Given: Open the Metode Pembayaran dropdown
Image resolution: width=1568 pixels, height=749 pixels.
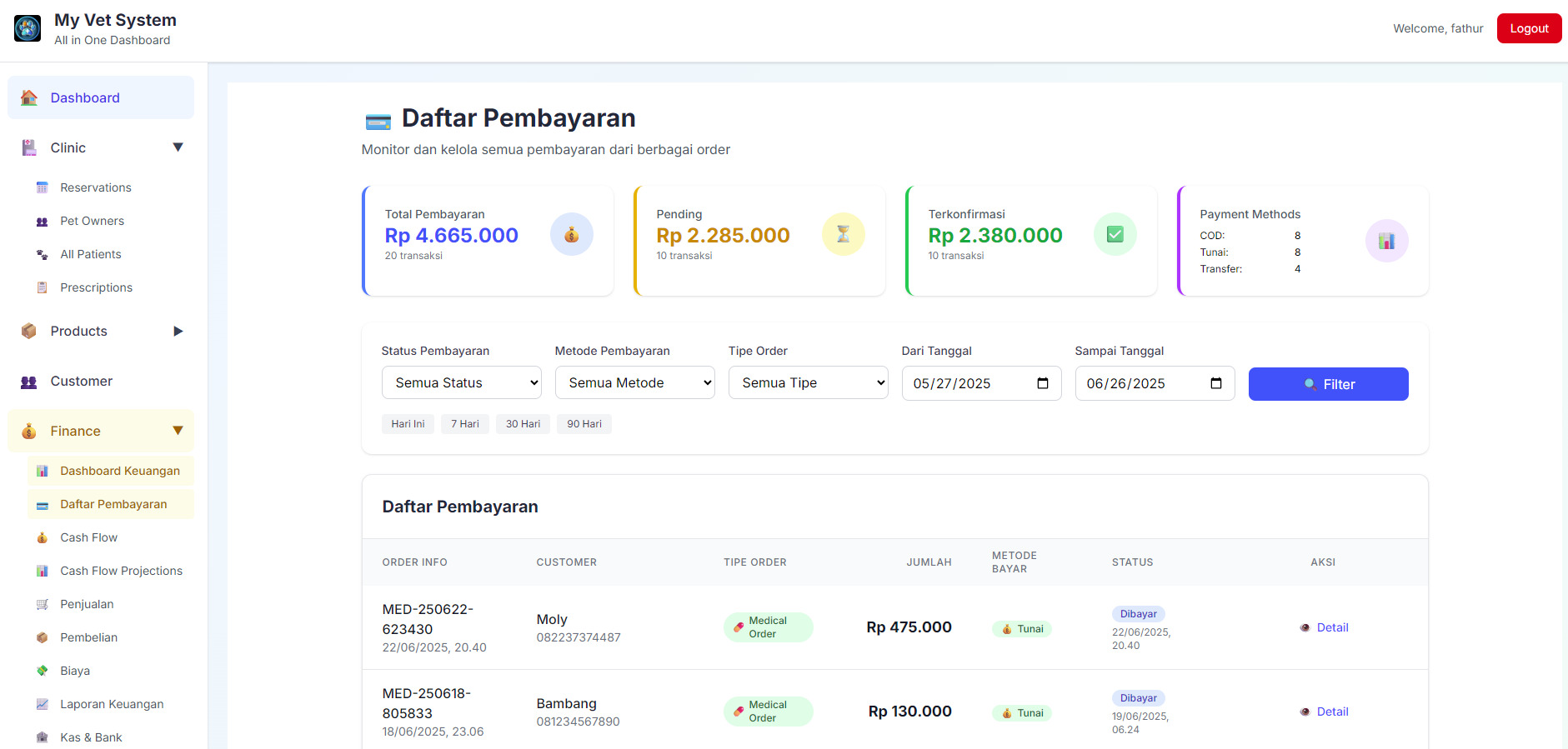Looking at the screenshot, I should [635, 382].
